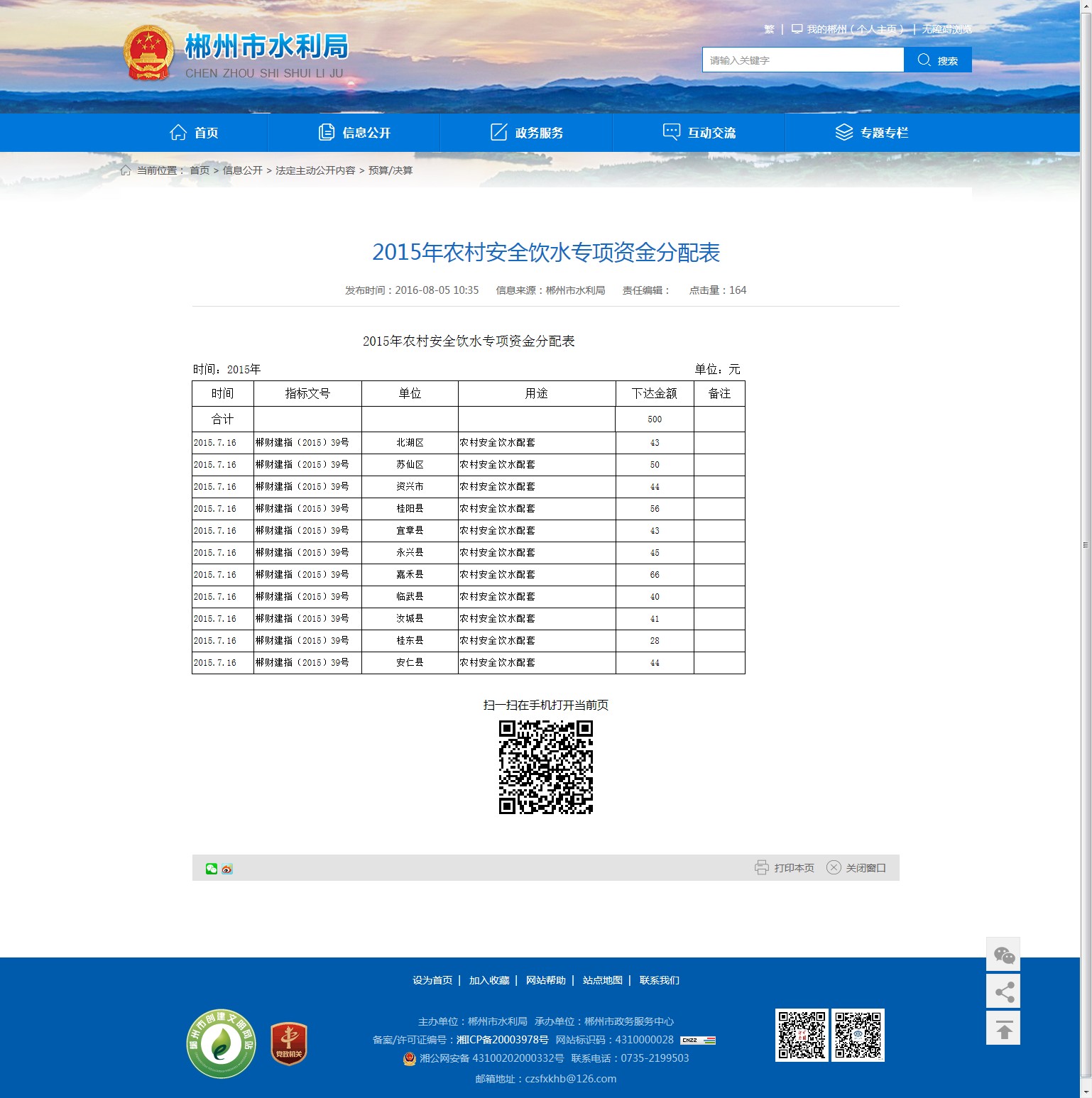This screenshot has height=1098, width=1092.
Task: Open 无障碍浏览 accessibility link
Action: tap(946, 30)
